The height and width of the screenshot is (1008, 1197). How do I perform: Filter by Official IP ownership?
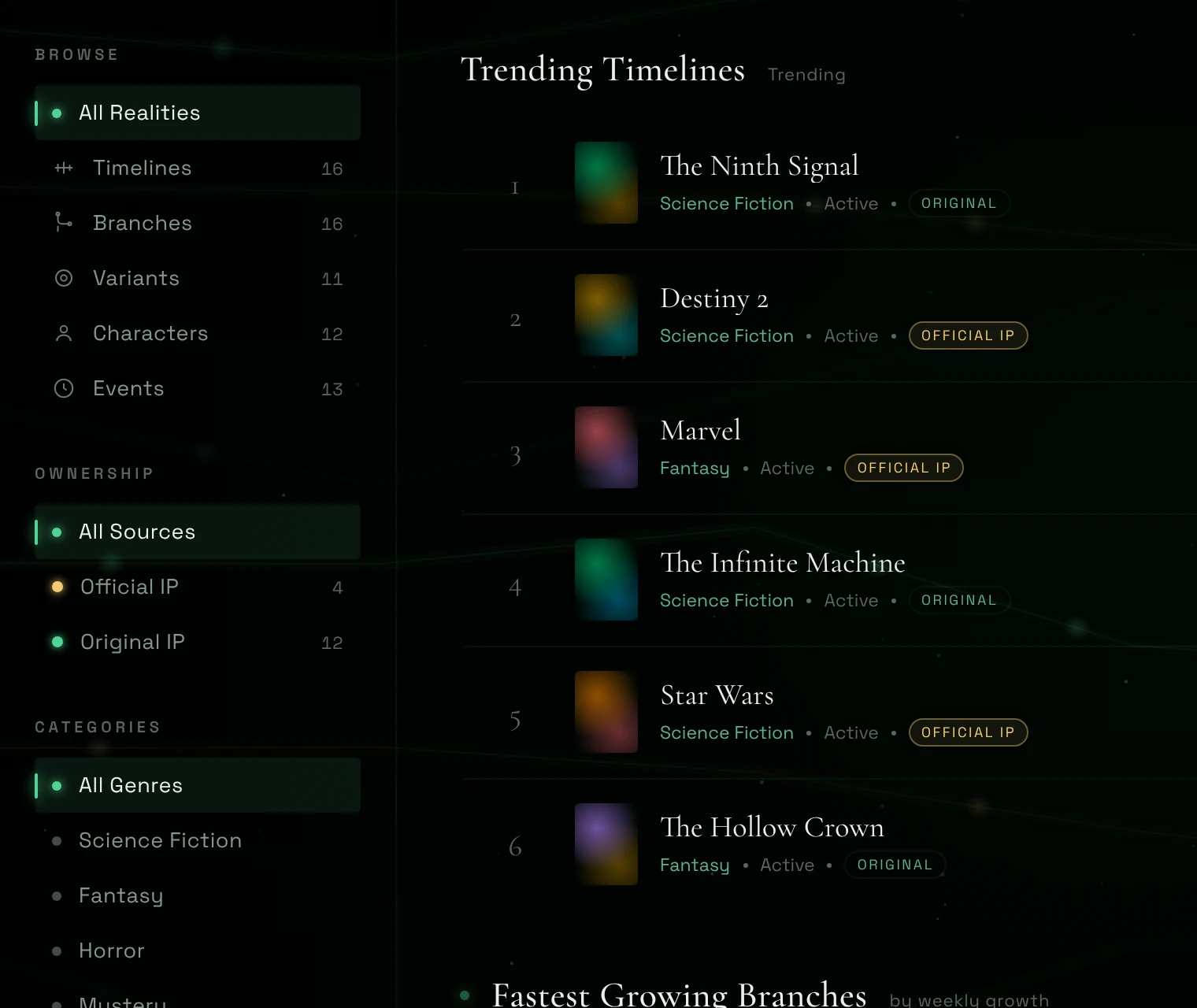pyautogui.click(x=198, y=587)
